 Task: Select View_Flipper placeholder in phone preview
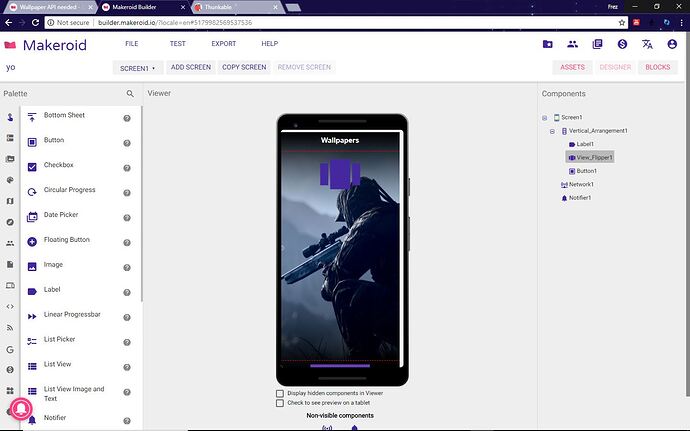click(x=340, y=173)
